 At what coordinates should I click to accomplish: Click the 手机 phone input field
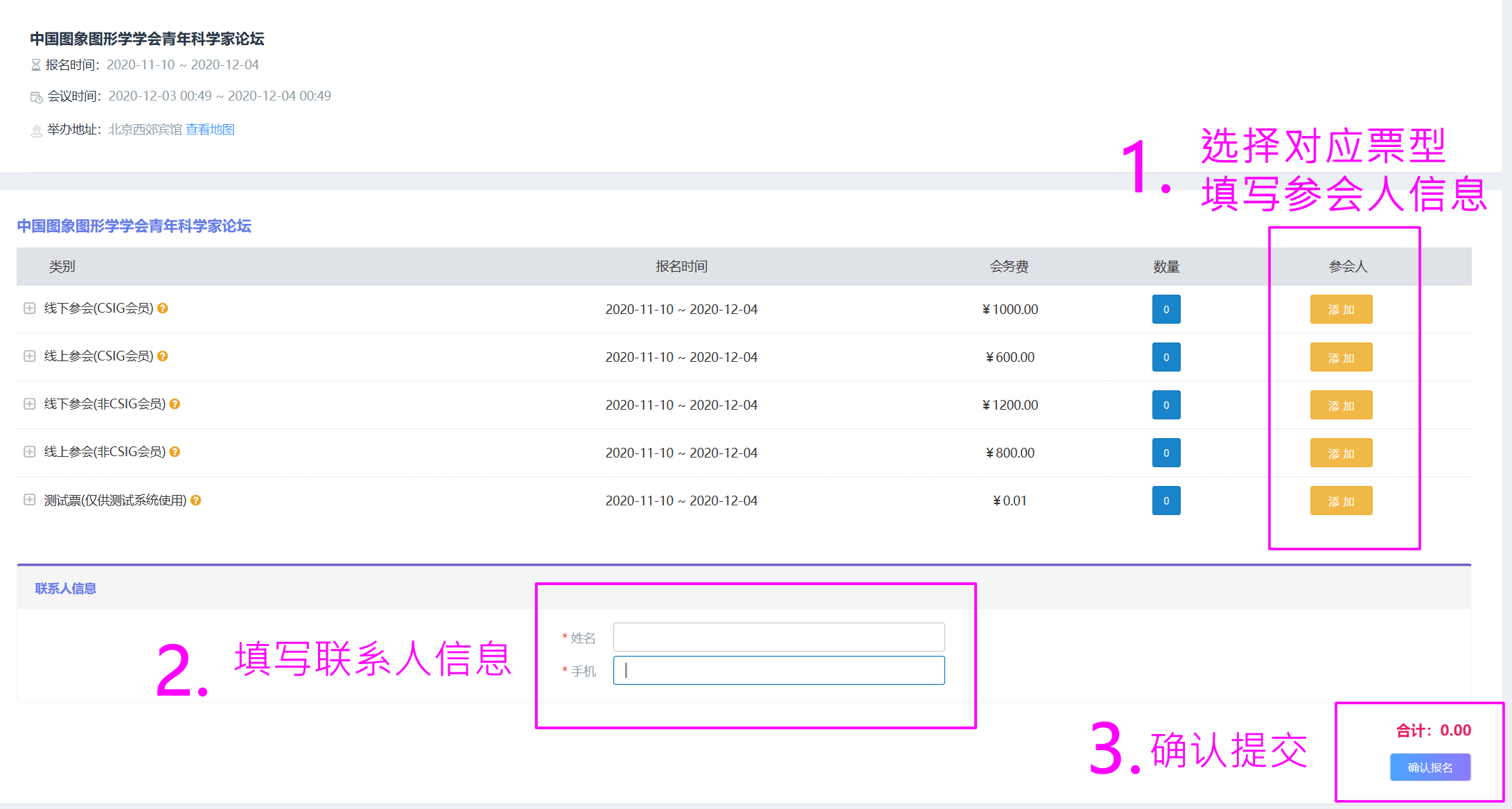point(778,670)
